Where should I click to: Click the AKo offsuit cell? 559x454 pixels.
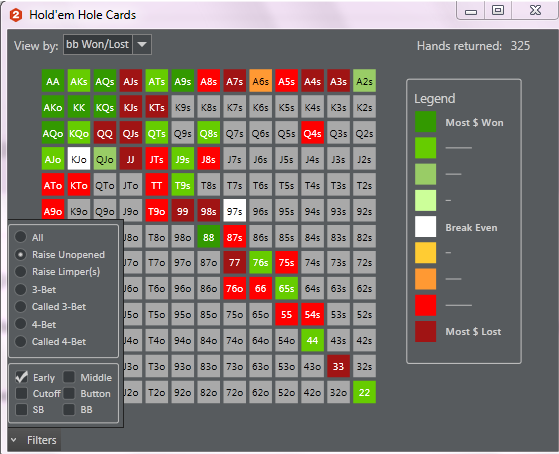(53, 107)
